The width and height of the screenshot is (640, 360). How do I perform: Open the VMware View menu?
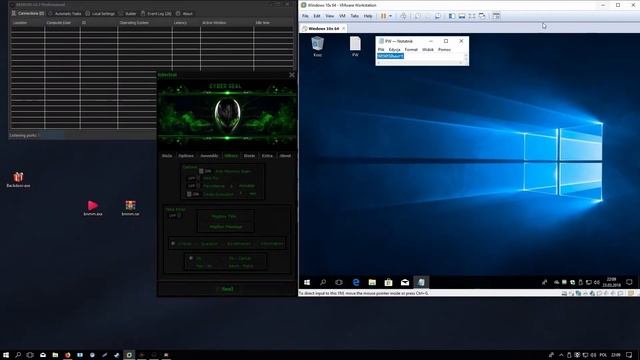(x=329, y=16)
